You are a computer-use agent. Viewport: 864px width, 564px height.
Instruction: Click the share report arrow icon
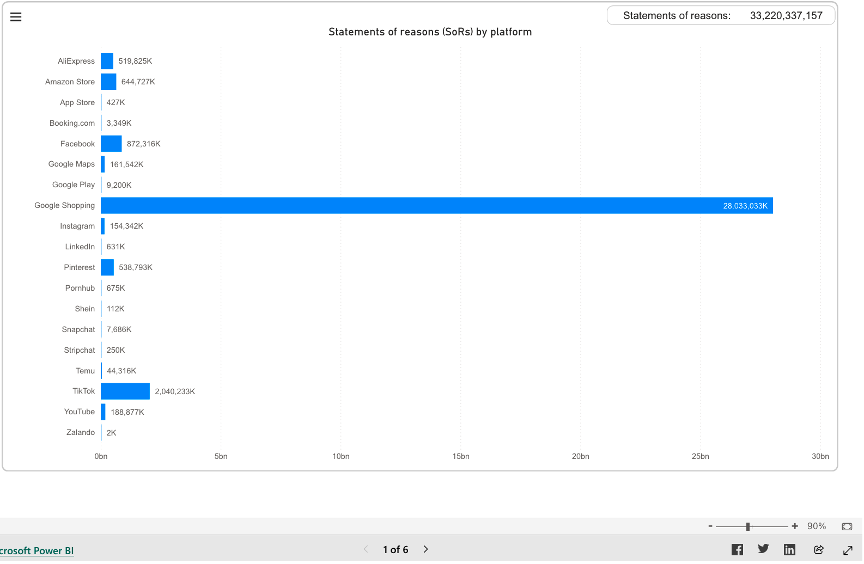(x=818, y=549)
